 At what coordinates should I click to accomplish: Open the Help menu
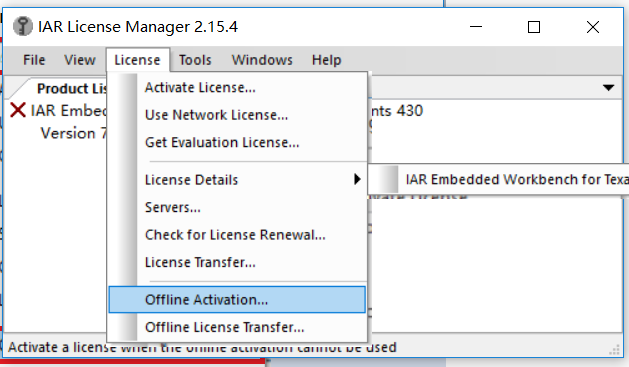coord(327,60)
